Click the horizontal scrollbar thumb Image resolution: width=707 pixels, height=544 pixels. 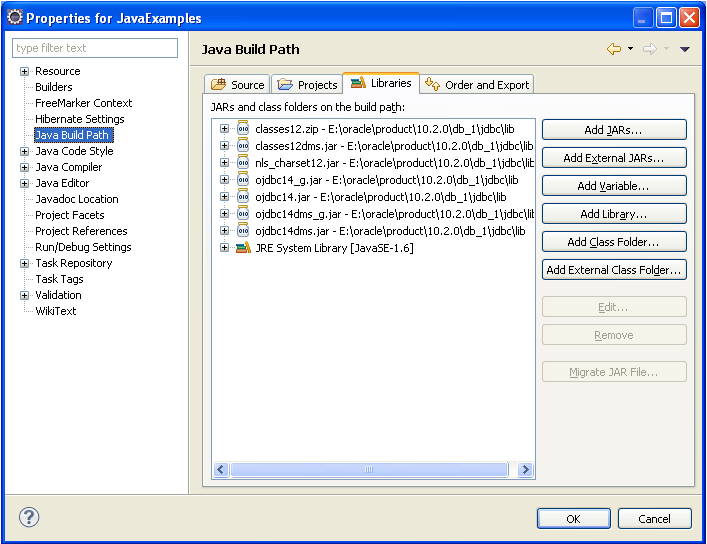coord(369,470)
